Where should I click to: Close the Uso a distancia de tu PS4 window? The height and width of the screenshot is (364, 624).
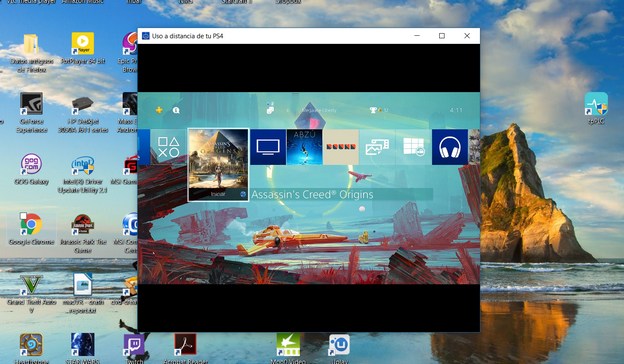tap(467, 36)
